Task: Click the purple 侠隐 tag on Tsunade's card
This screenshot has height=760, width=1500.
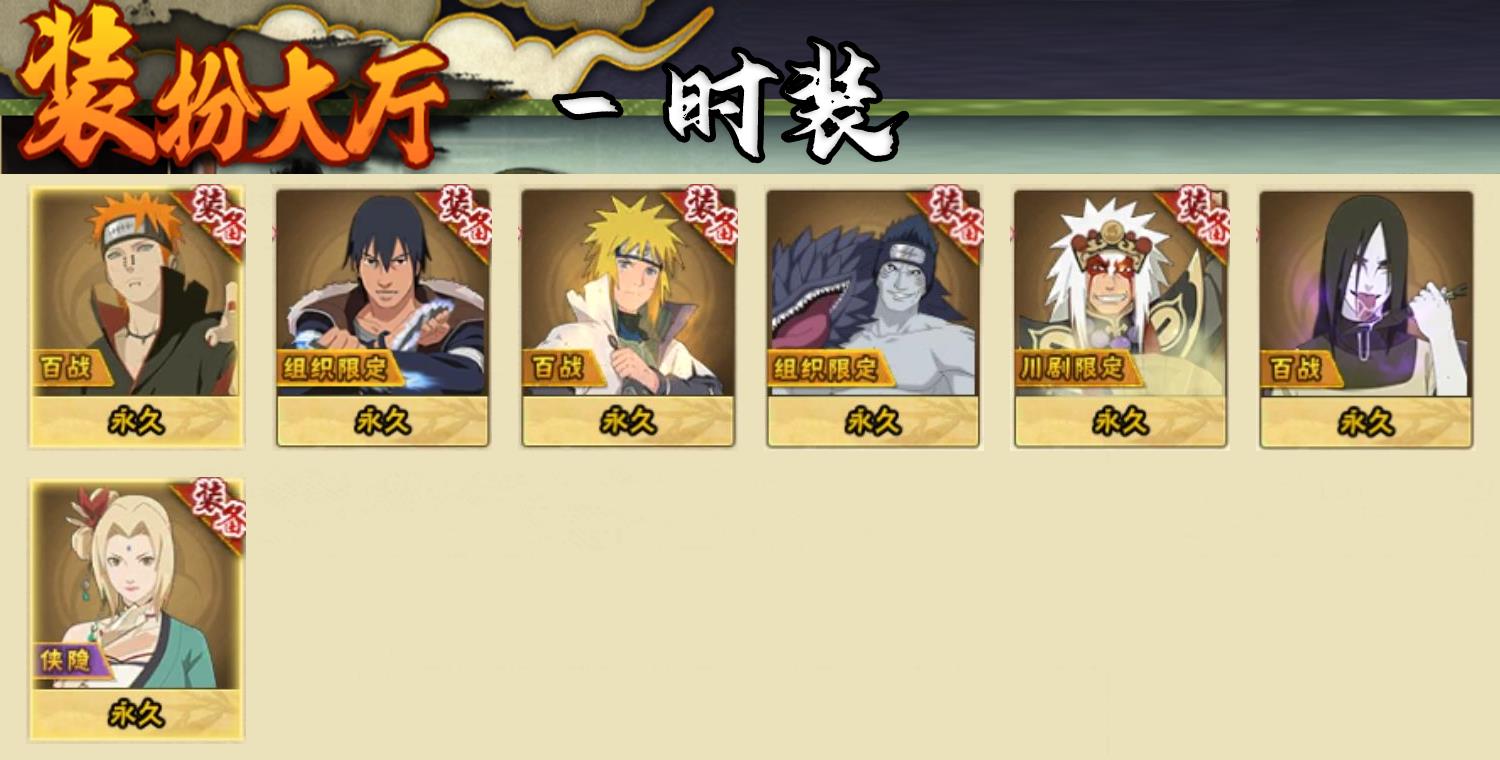Action: tap(72, 660)
